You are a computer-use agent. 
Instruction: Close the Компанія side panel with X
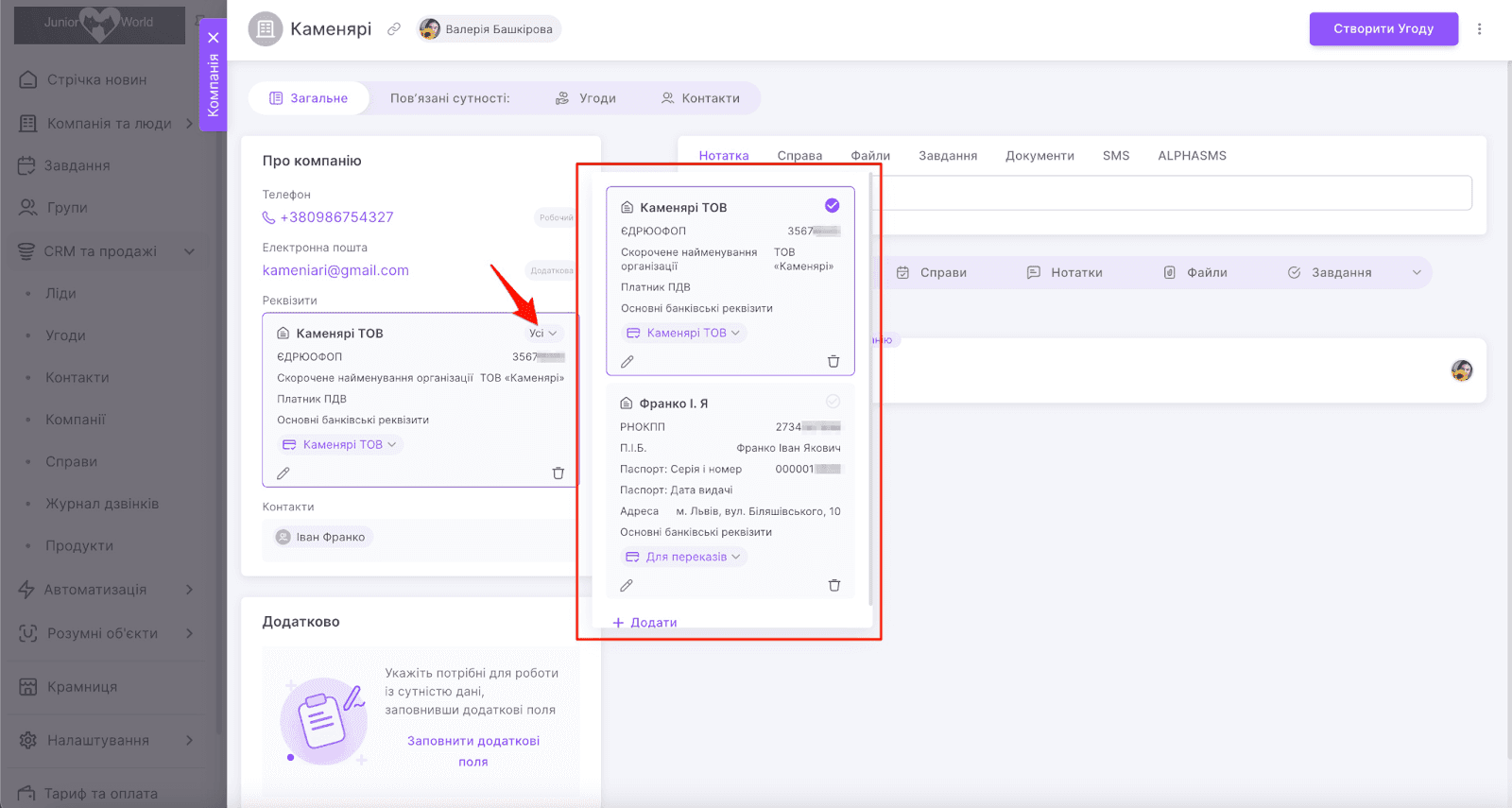coord(214,38)
